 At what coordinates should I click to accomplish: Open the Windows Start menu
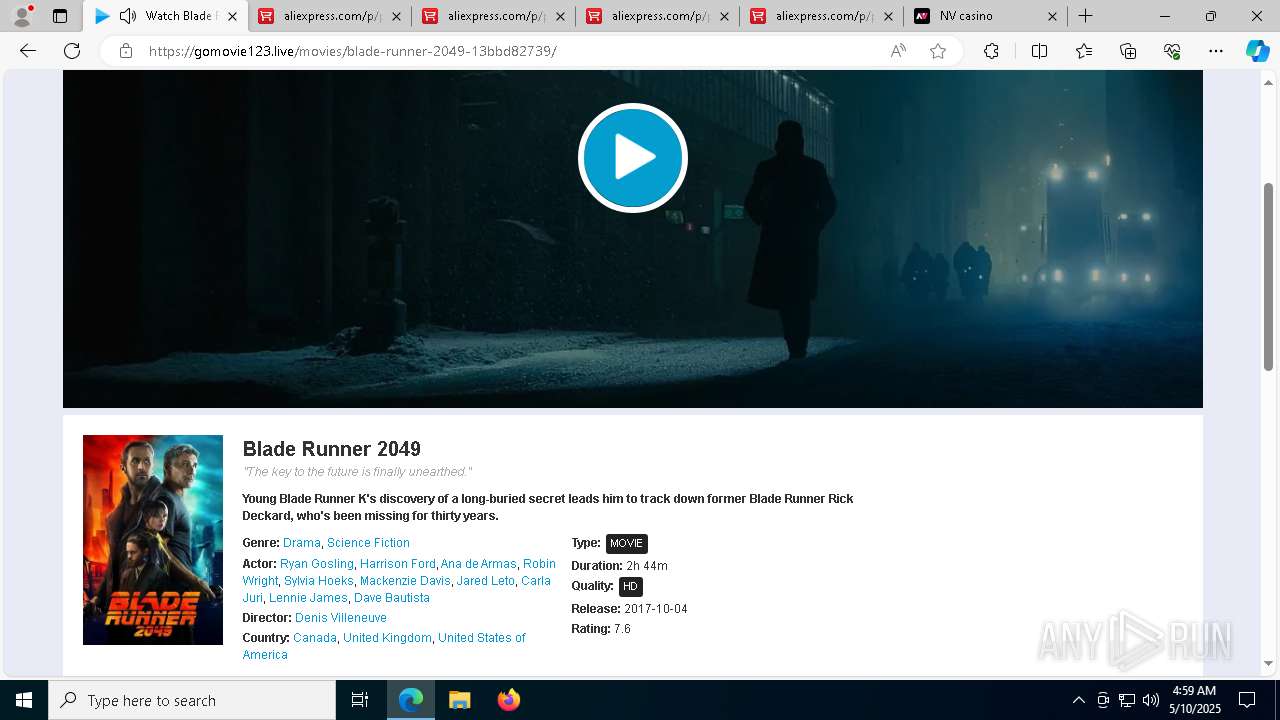point(24,700)
